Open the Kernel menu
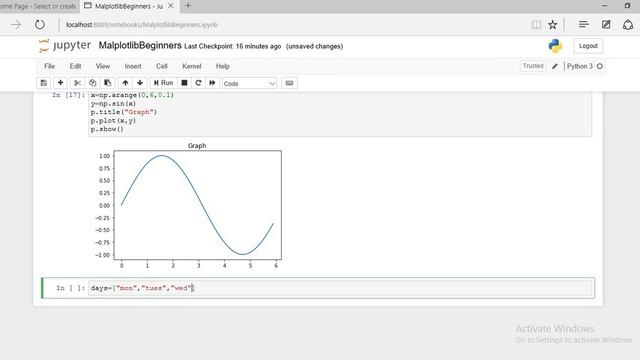 tap(192, 66)
